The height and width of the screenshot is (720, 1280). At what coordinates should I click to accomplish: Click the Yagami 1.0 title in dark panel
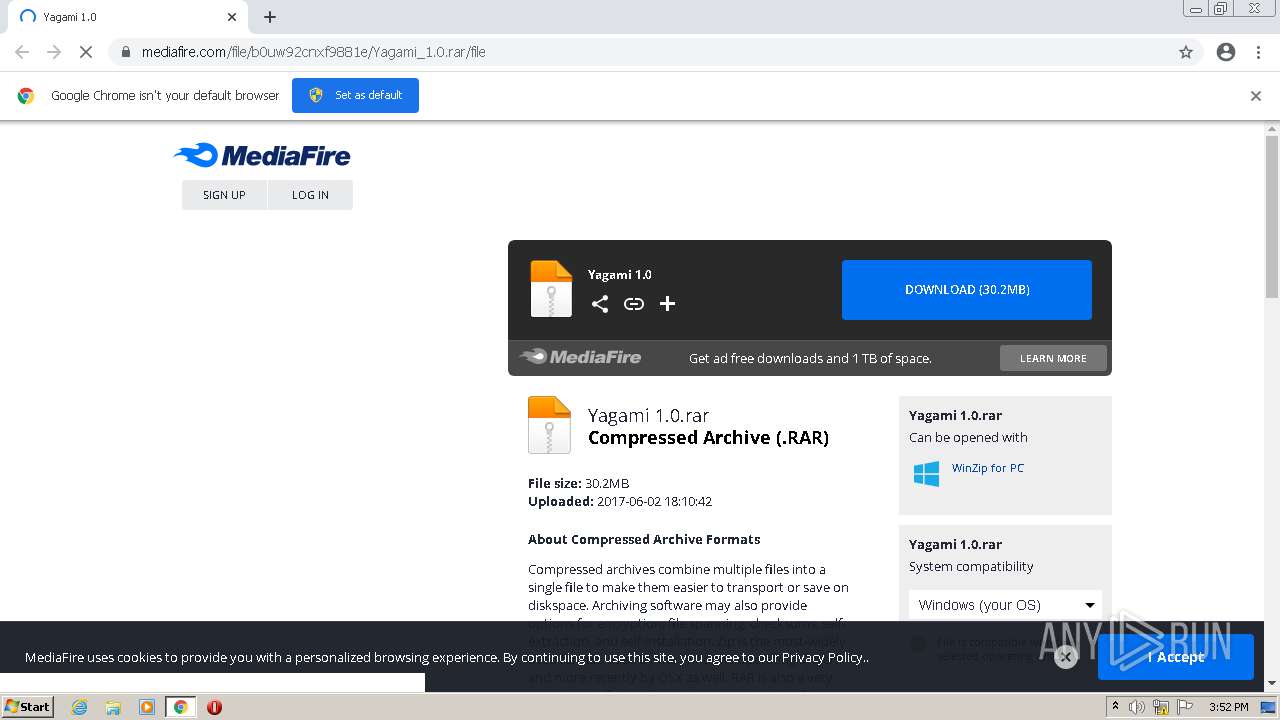[620, 275]
